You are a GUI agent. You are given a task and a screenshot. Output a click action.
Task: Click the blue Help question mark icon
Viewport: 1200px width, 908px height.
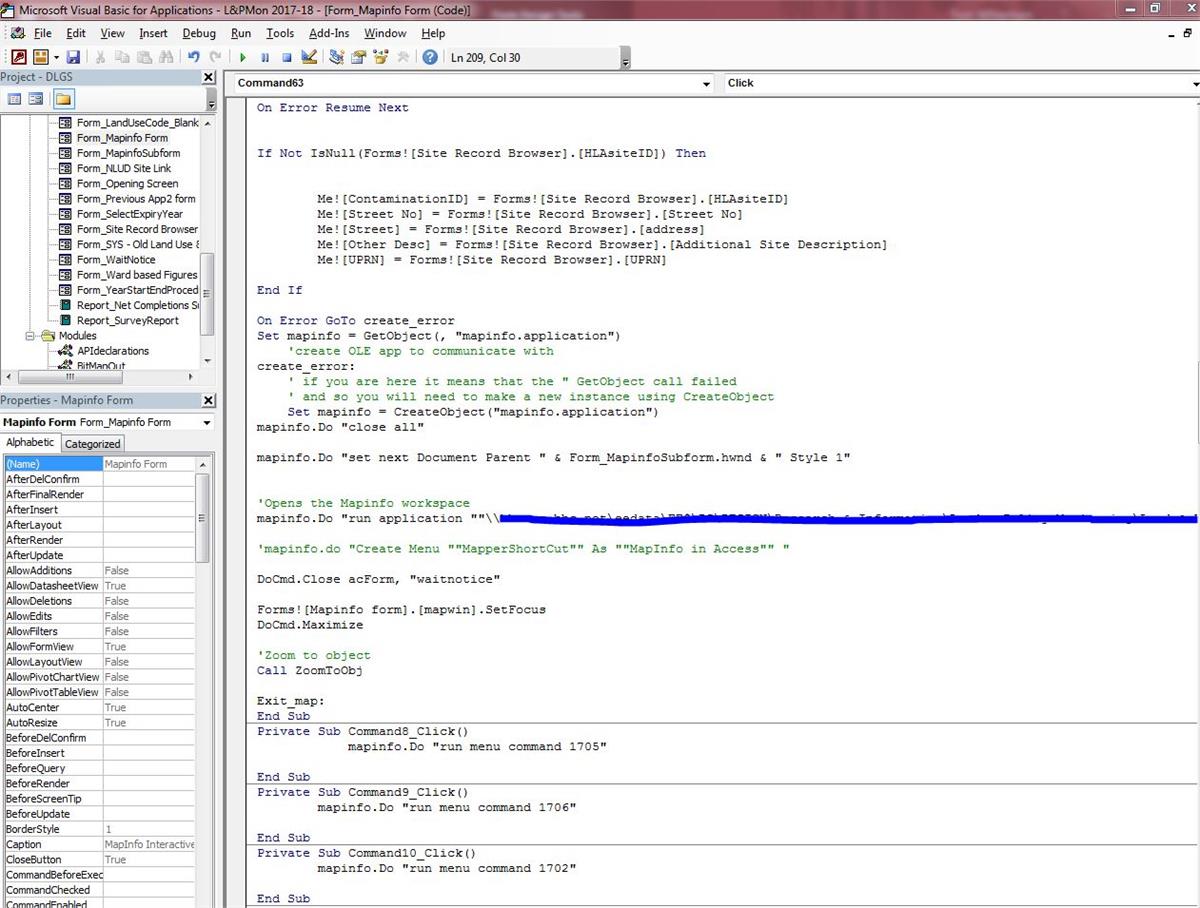(430, 58)
